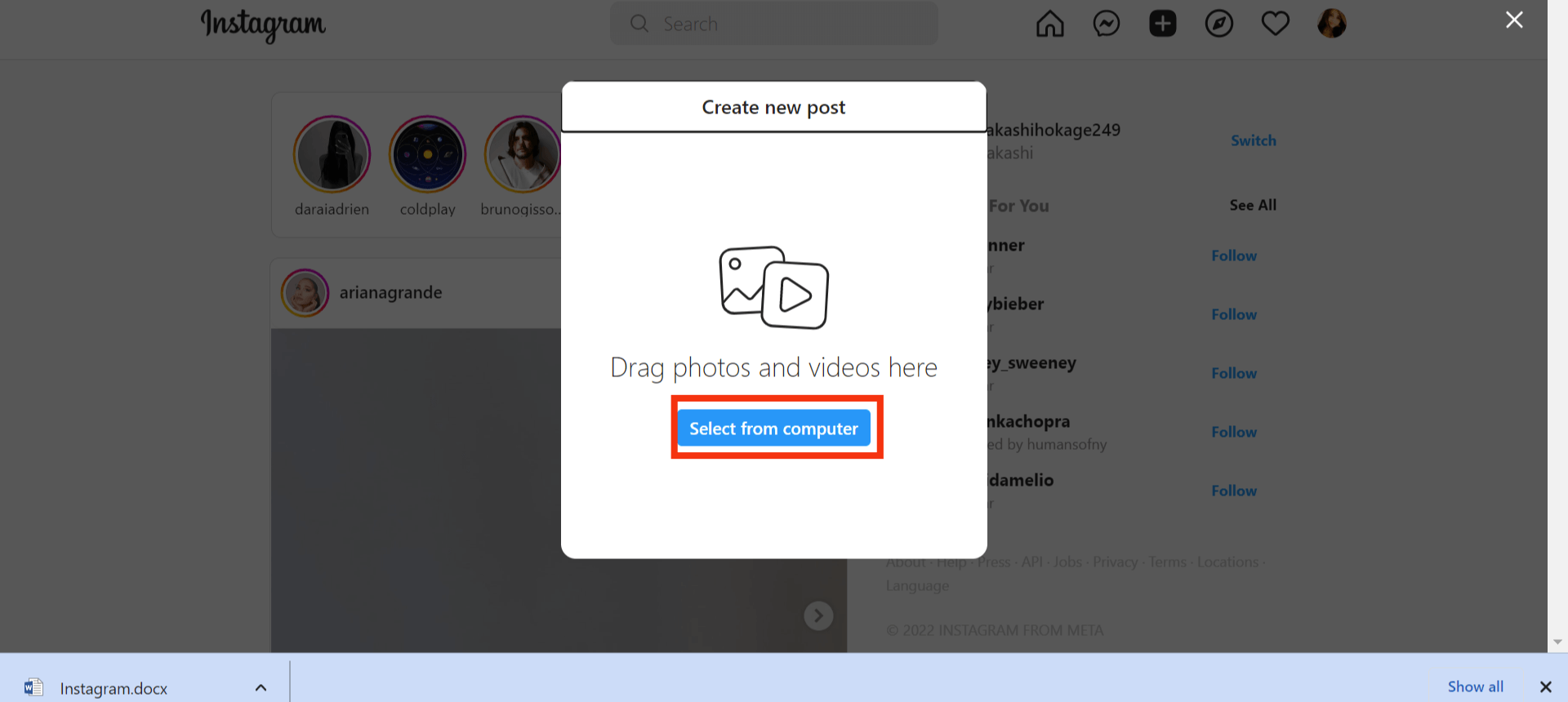
Task: Open the Locations footer link
Action: coord(1227,562)
